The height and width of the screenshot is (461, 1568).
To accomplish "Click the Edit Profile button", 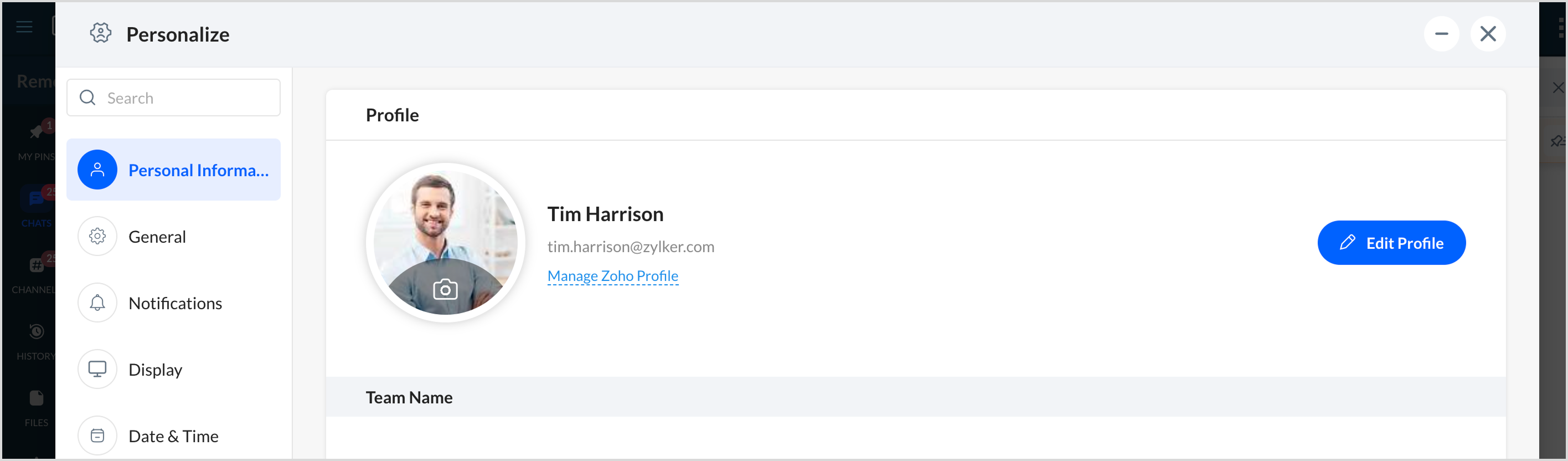I will (1391, 242).
